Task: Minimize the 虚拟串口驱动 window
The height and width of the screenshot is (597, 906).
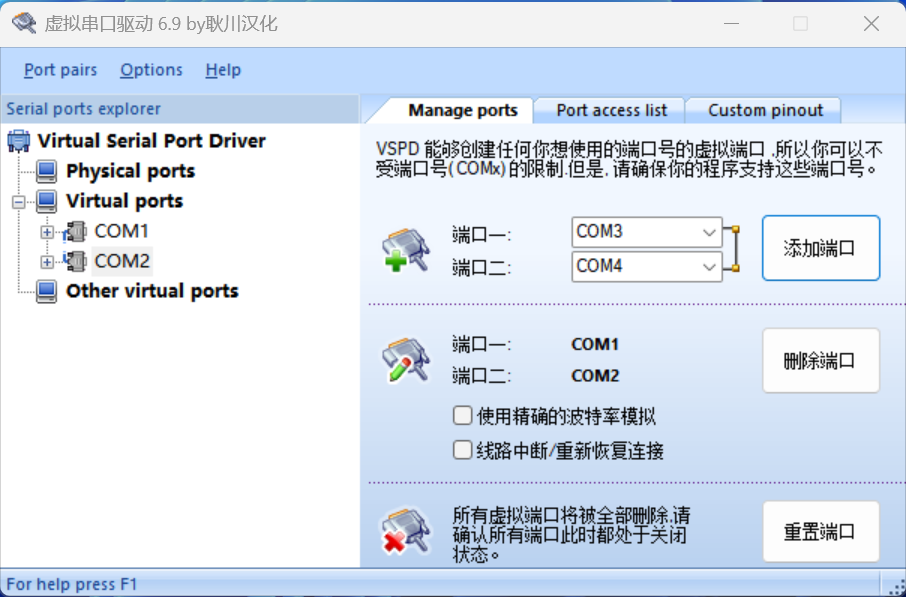Action: [x=732, y=24]
